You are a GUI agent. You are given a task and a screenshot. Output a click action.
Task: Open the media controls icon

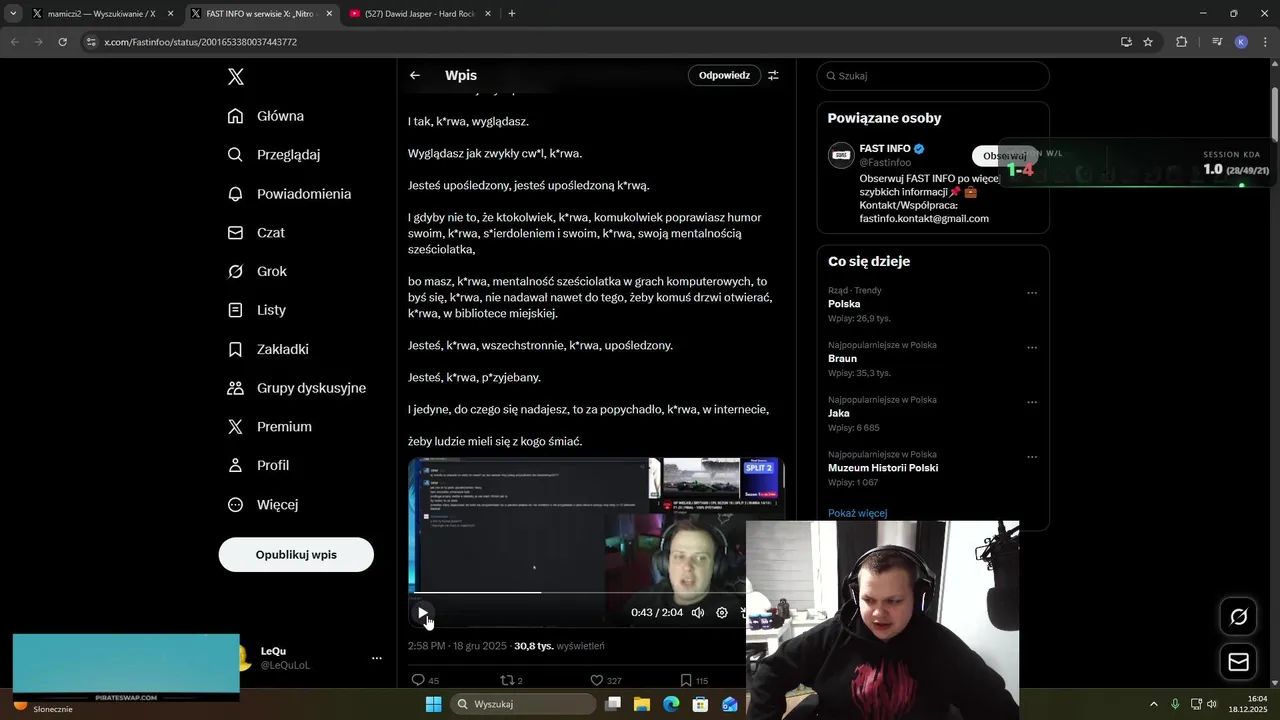coord(1217,42)
